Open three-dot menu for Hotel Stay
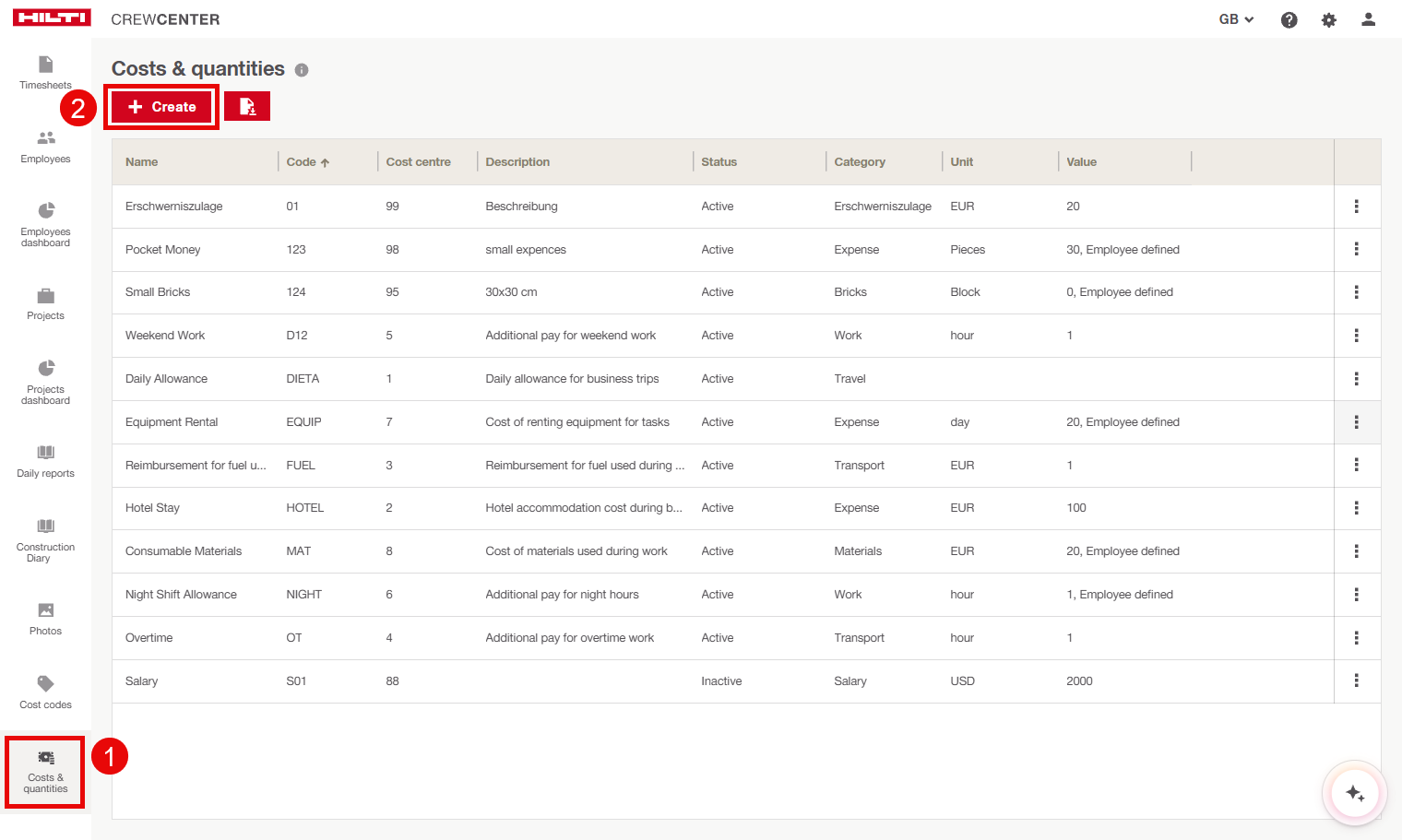The width and height of the screenshot is (1402, 840). click(1356, 508)
